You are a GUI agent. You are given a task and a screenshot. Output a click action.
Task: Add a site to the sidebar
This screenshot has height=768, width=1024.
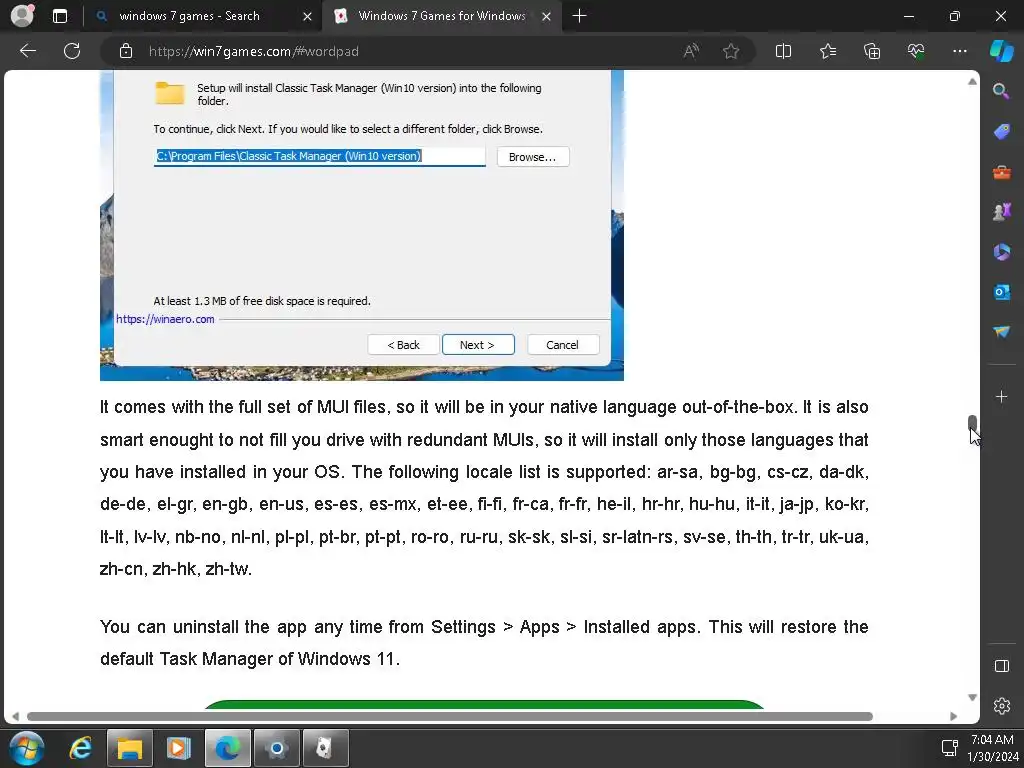1001,396
